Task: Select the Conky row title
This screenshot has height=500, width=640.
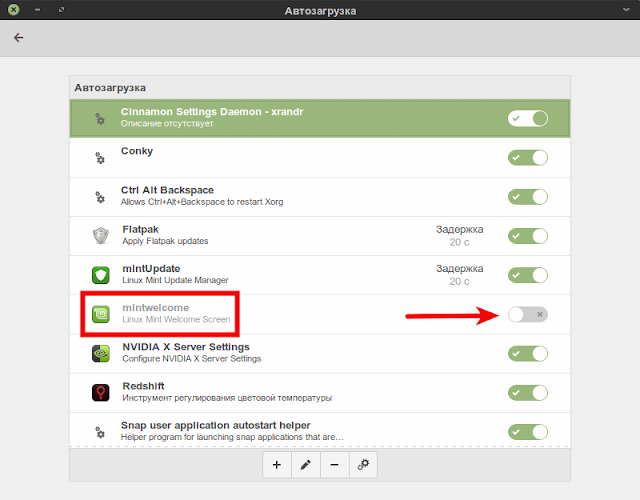Action: click(137, 151)
